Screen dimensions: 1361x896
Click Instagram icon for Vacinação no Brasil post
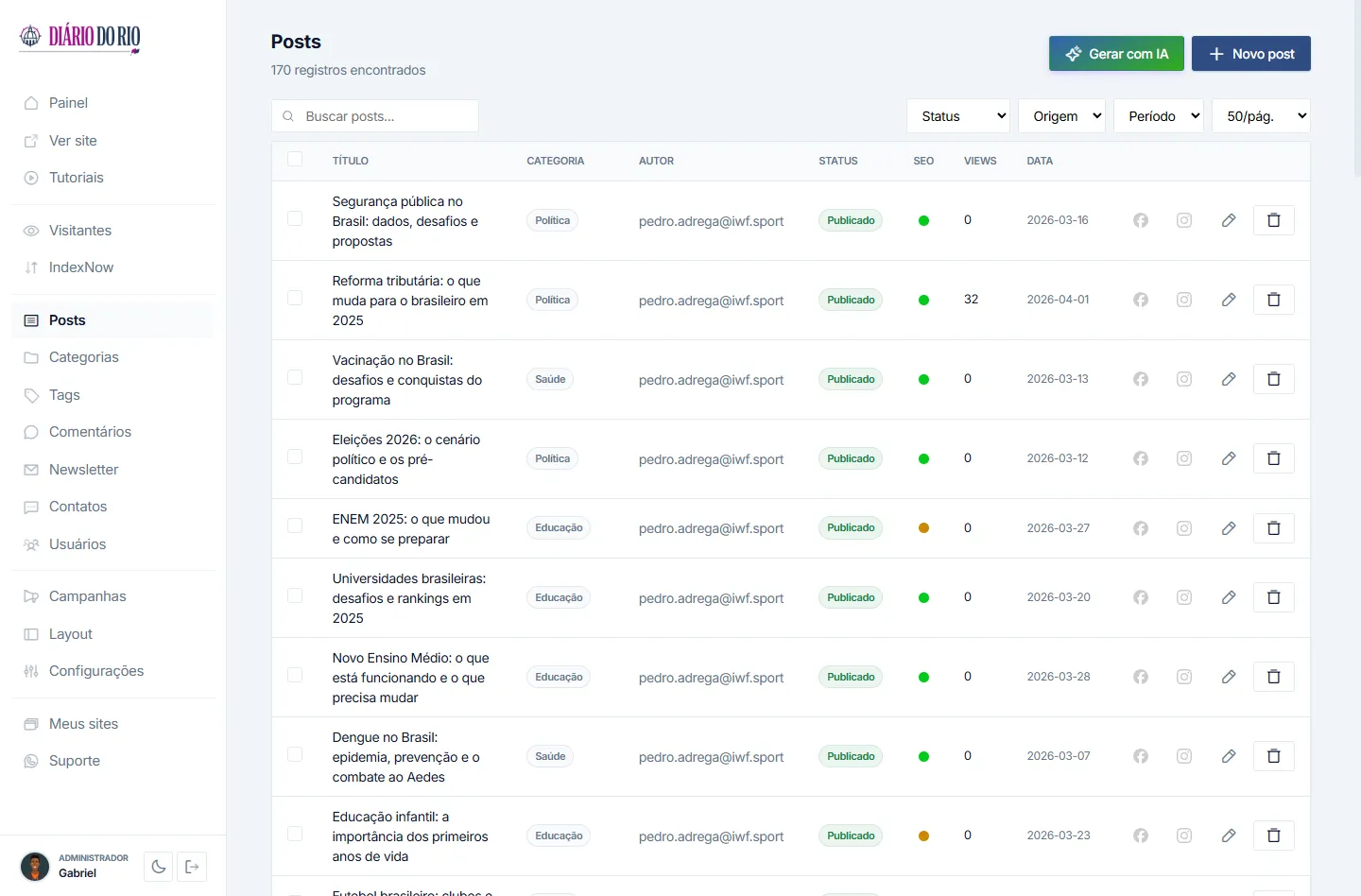[1184, 379]
